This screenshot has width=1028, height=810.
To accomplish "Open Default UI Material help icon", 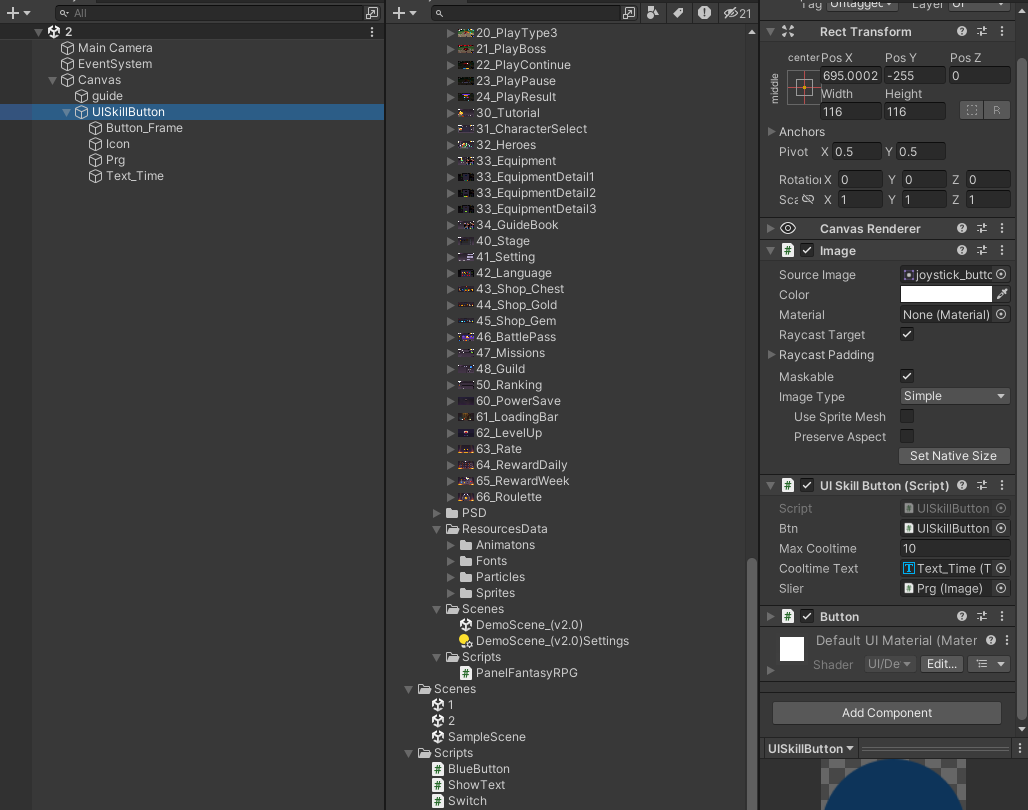I will pos(991,640).
